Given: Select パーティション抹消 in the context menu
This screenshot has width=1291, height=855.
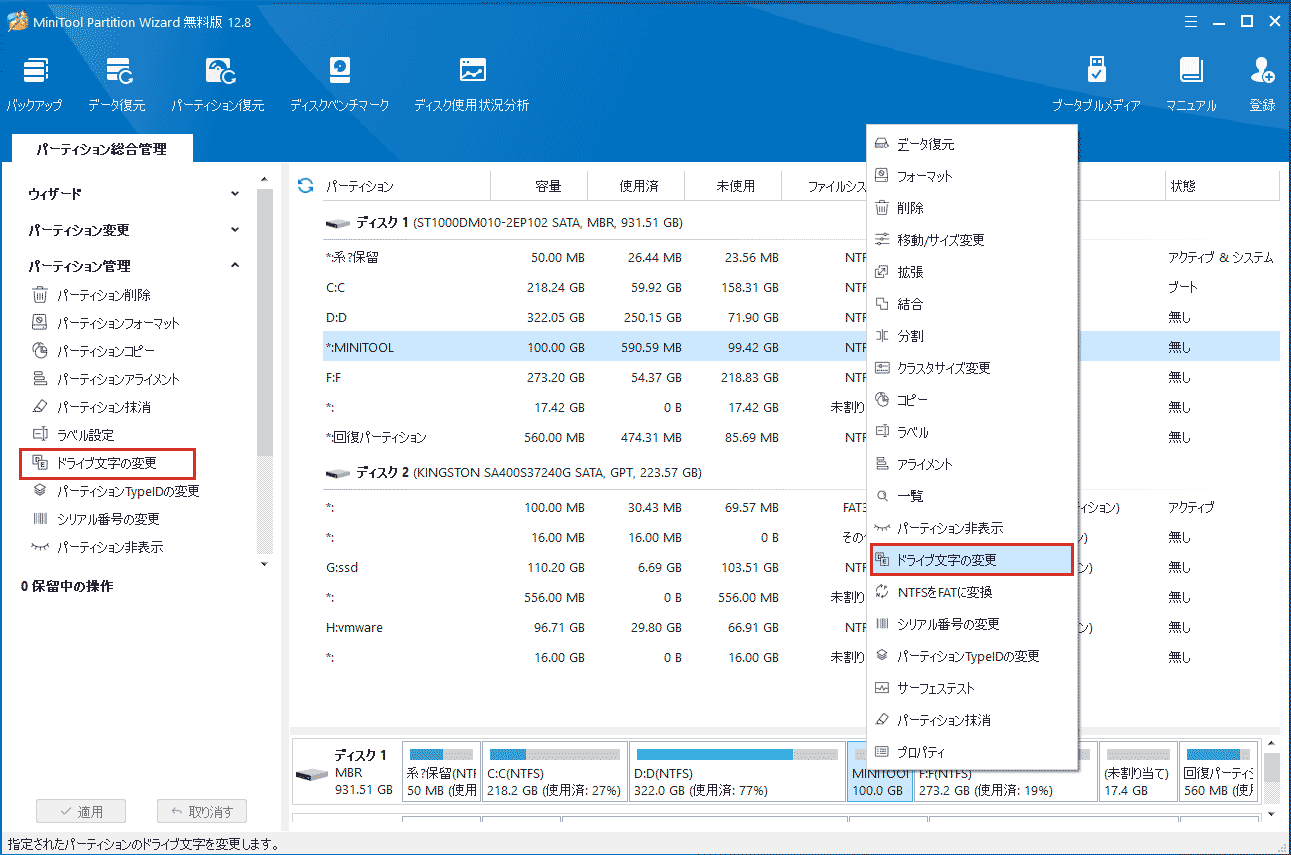Looking at the screenshot, I should point(972,720).
